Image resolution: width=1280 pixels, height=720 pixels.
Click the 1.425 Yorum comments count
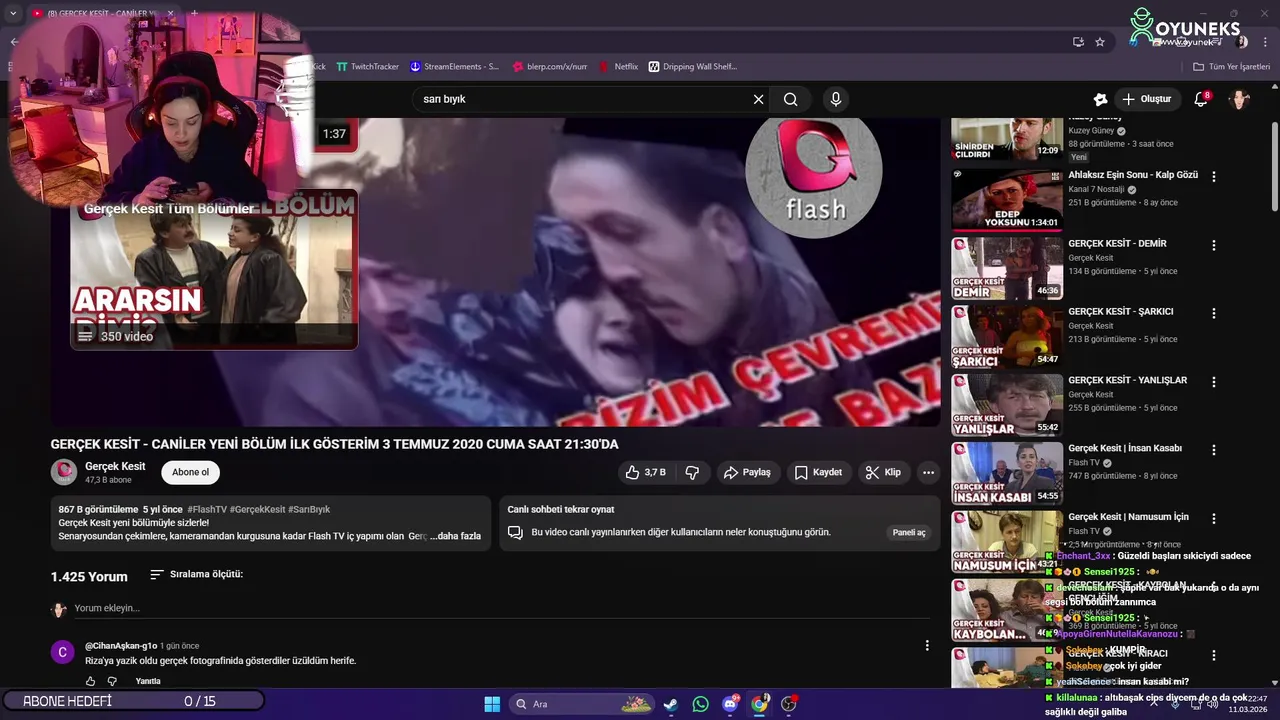(89, 577)
